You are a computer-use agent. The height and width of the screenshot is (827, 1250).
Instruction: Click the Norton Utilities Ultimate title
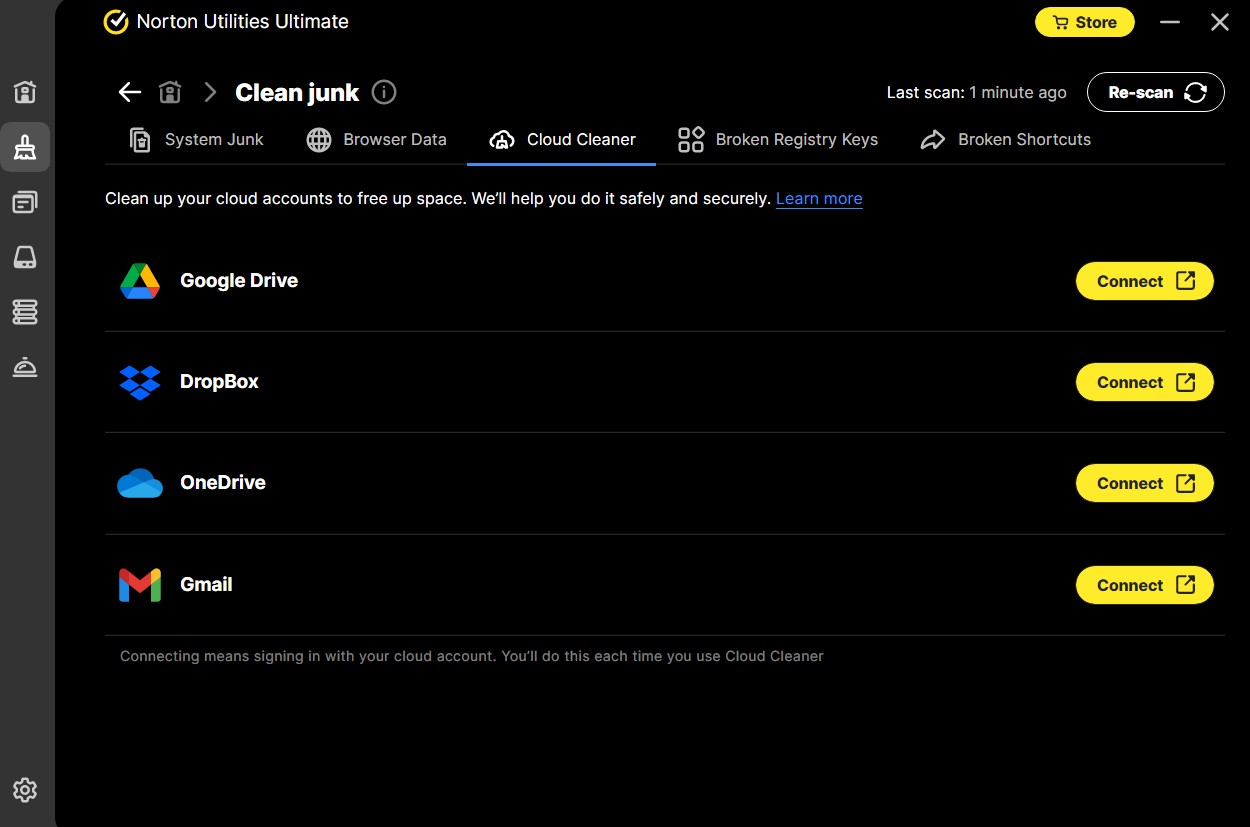(x=243, y=22)
